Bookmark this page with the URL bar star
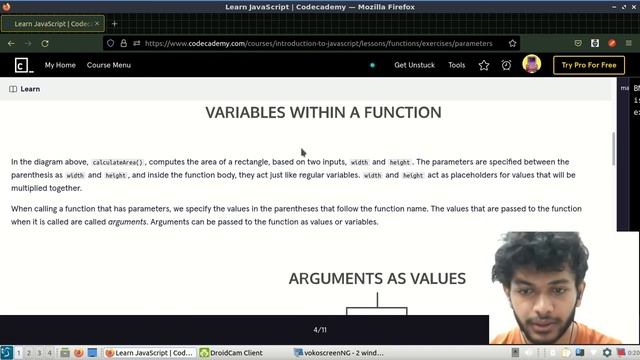The width and height of the screenshot is (640, 360). click(512, 43)
